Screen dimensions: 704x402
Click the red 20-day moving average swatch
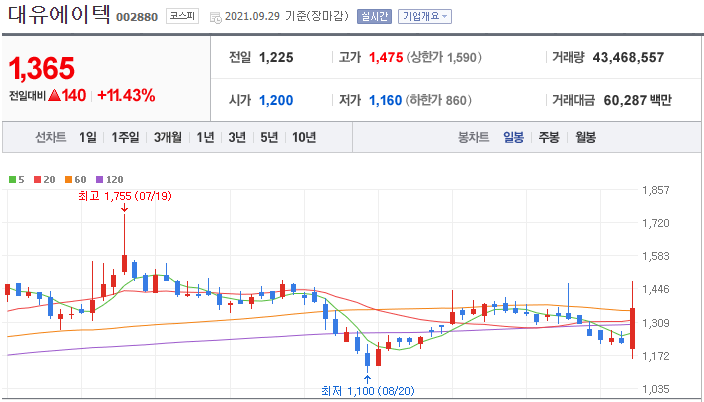pyautogui.click(x=37, y=180)
